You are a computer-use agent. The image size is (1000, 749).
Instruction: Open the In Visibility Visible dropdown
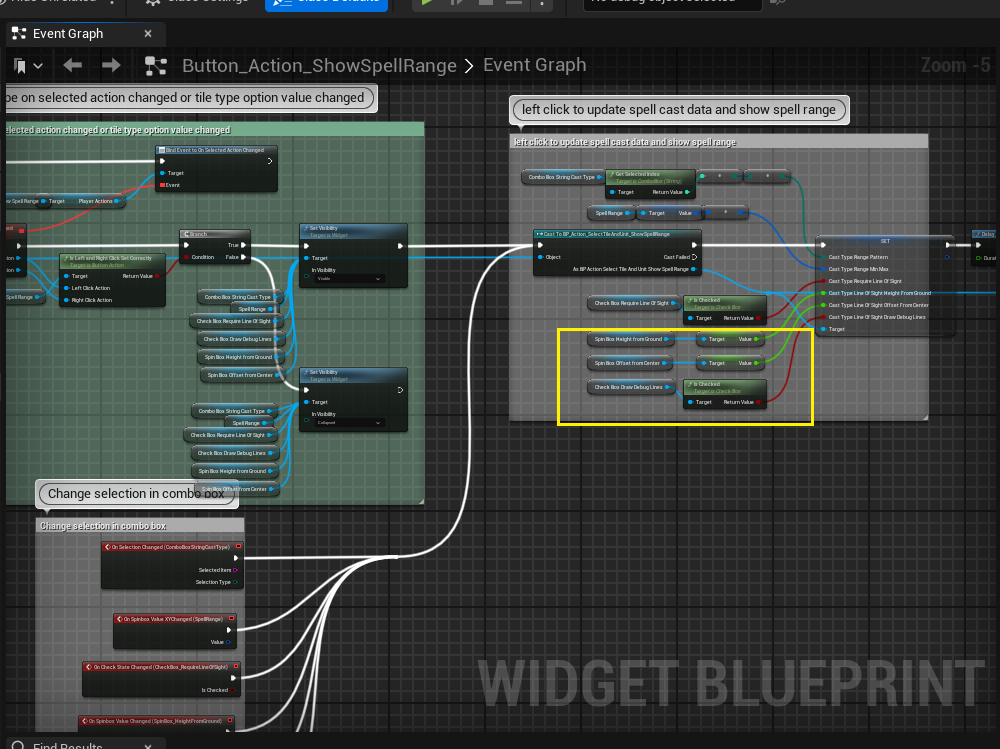351,279
